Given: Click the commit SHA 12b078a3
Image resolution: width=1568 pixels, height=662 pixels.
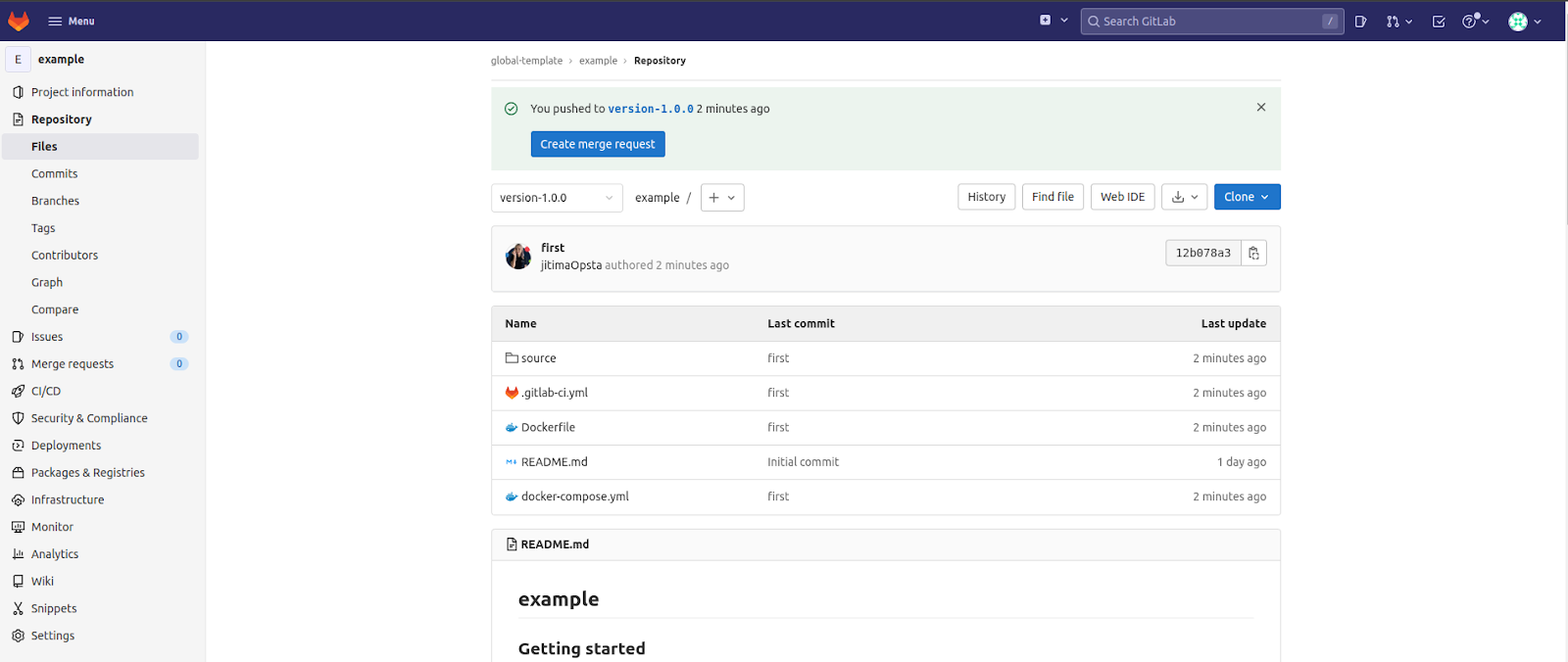Looking at the screenshot, I should [1203, 253].
